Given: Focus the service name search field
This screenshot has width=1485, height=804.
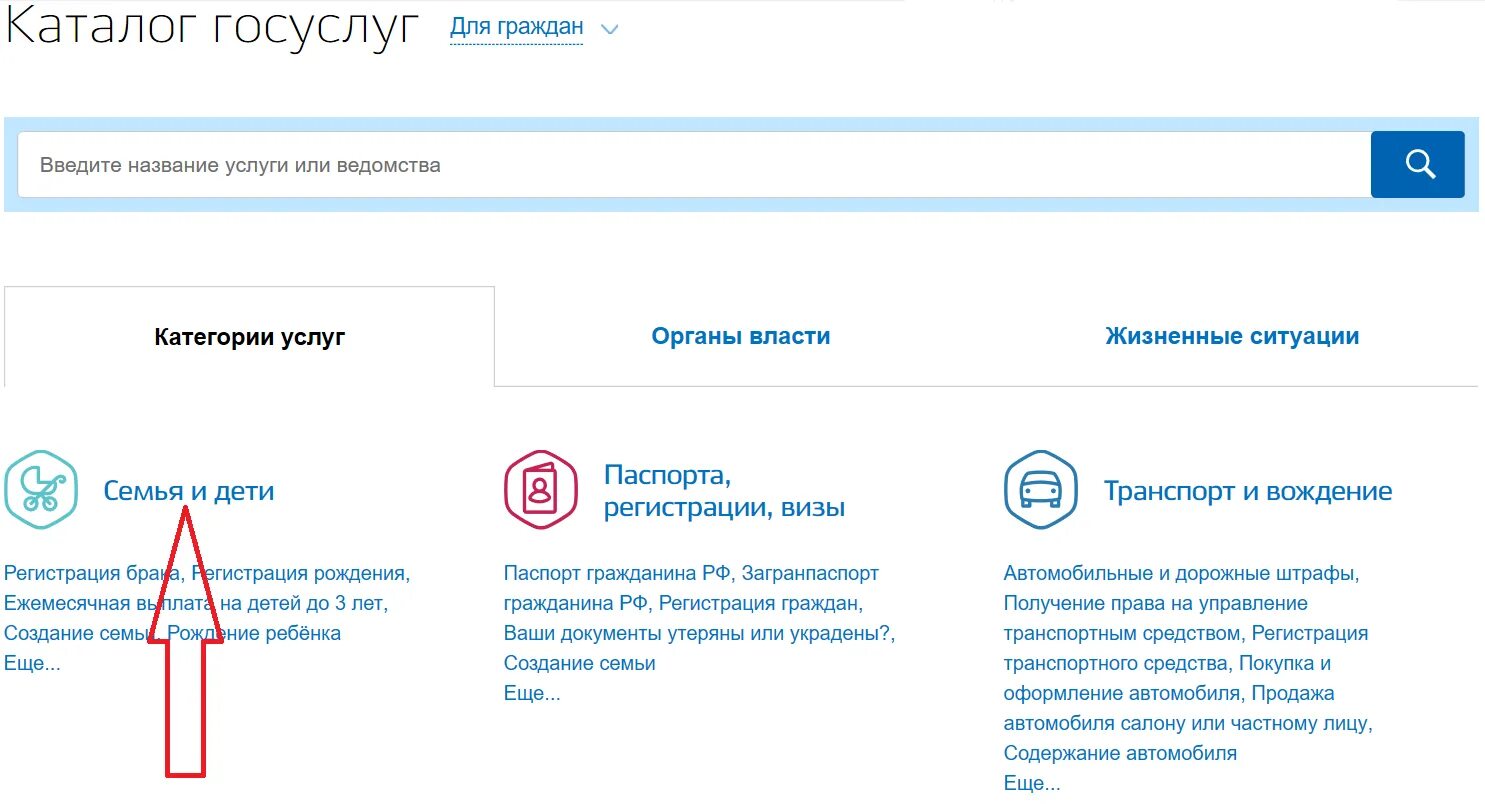Looking at the screenshot, I should [694, 165].
